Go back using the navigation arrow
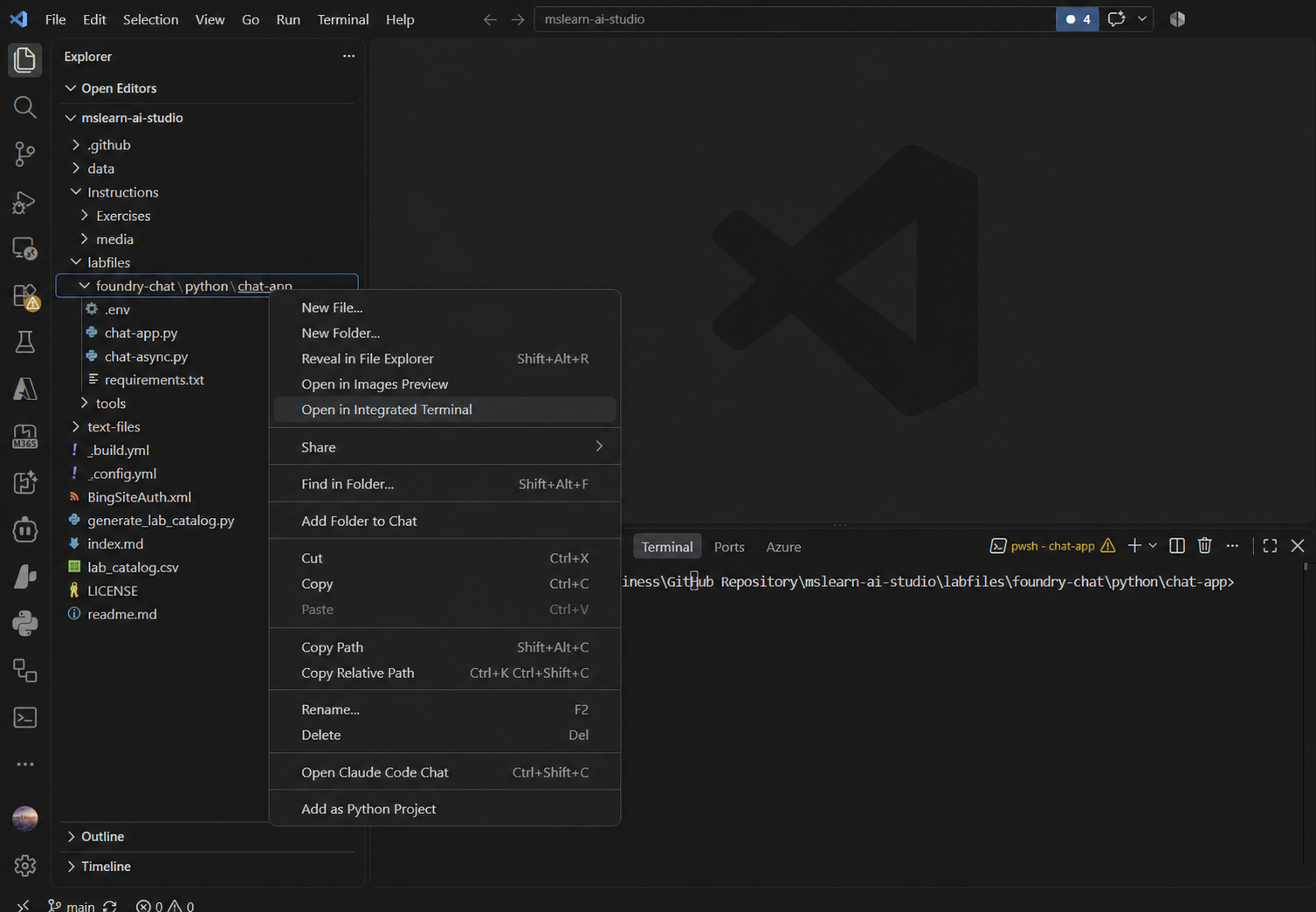The image size is (1316, 912). pyautogui.click(x=490, y=19)
